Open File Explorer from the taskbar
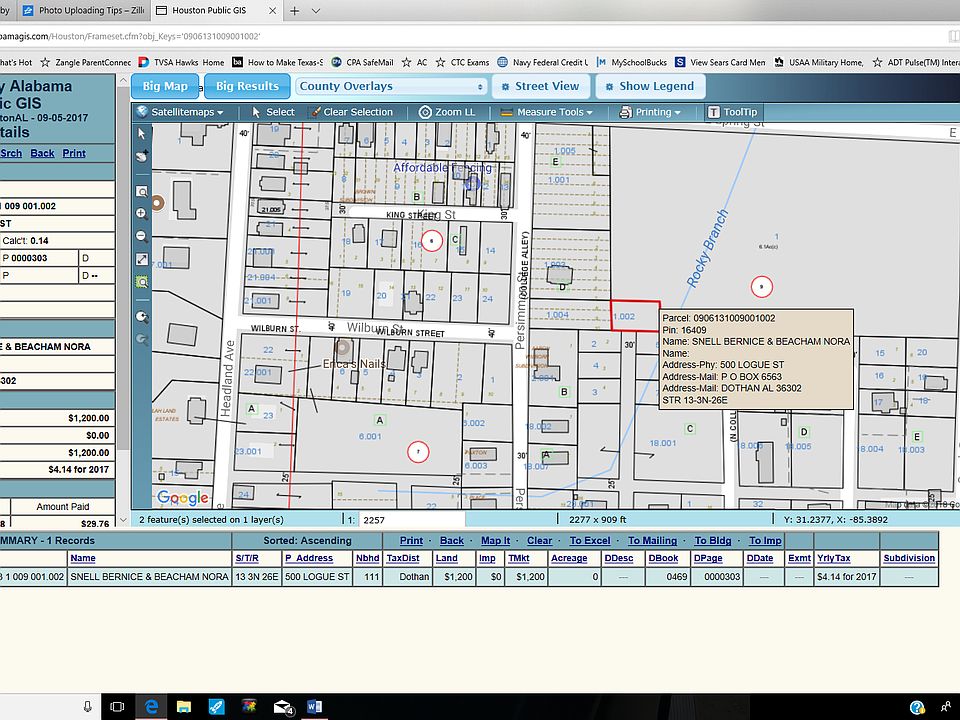This screenshot has width=960, height=720. coord(184,707)
